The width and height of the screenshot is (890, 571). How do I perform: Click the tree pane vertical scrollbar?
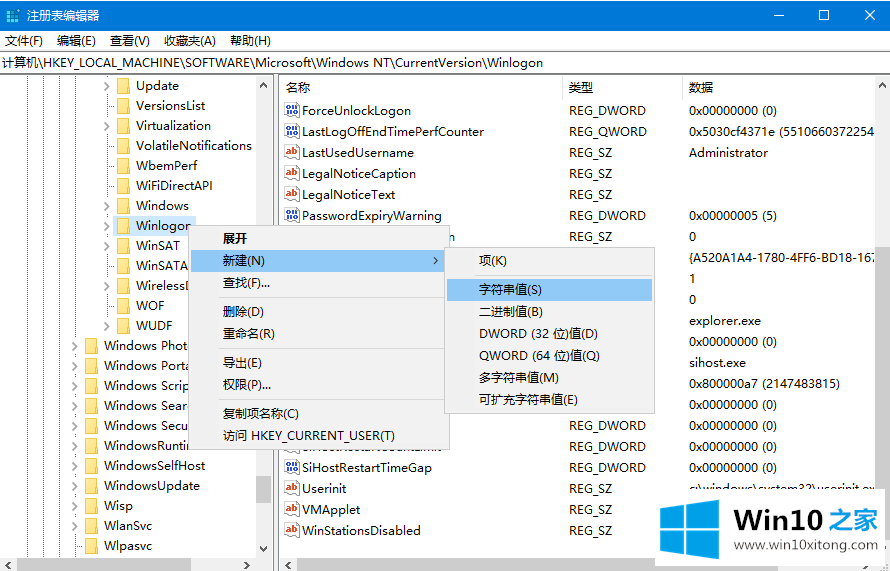pos(263,300)
